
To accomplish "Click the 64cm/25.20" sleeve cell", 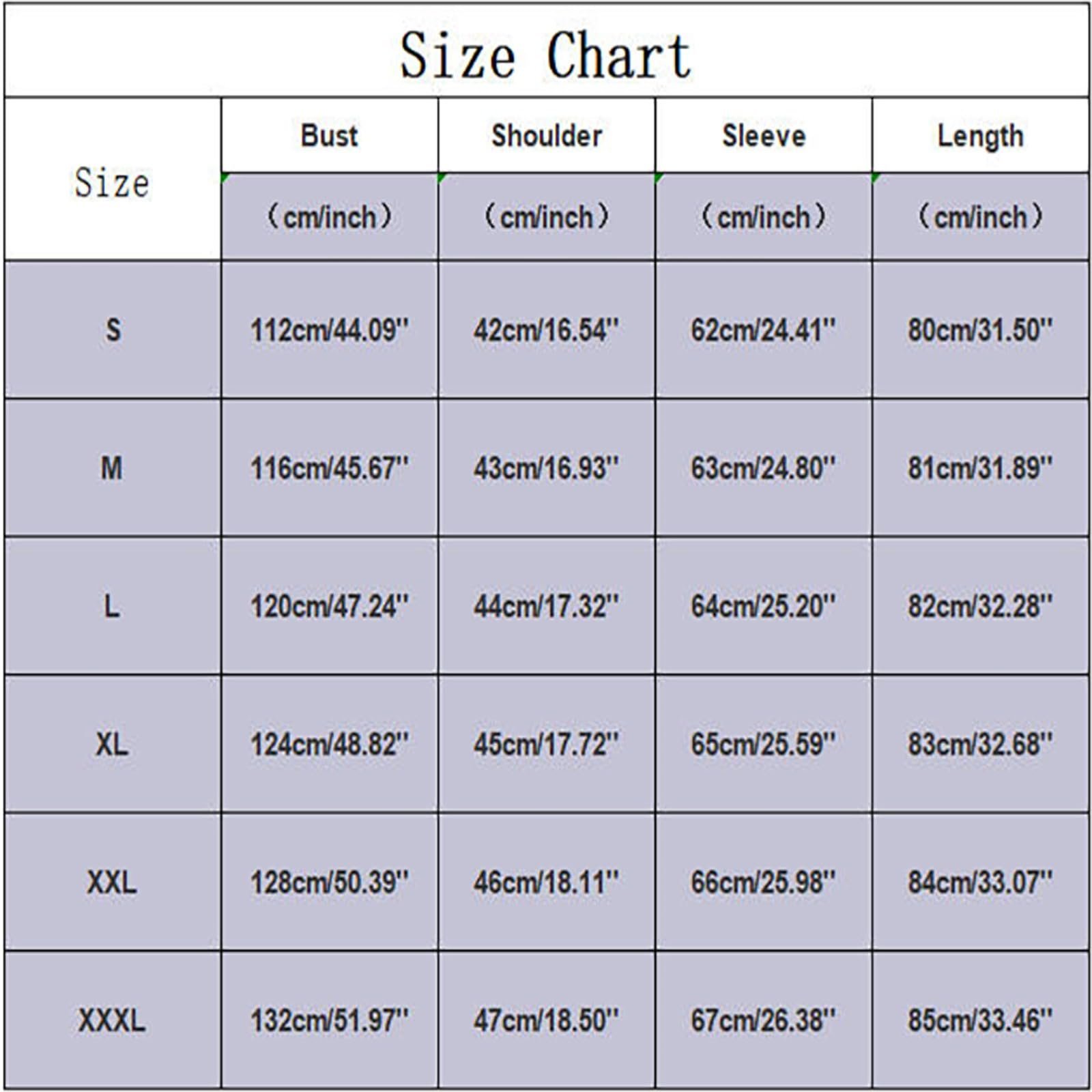I will [x=763, y=606].
